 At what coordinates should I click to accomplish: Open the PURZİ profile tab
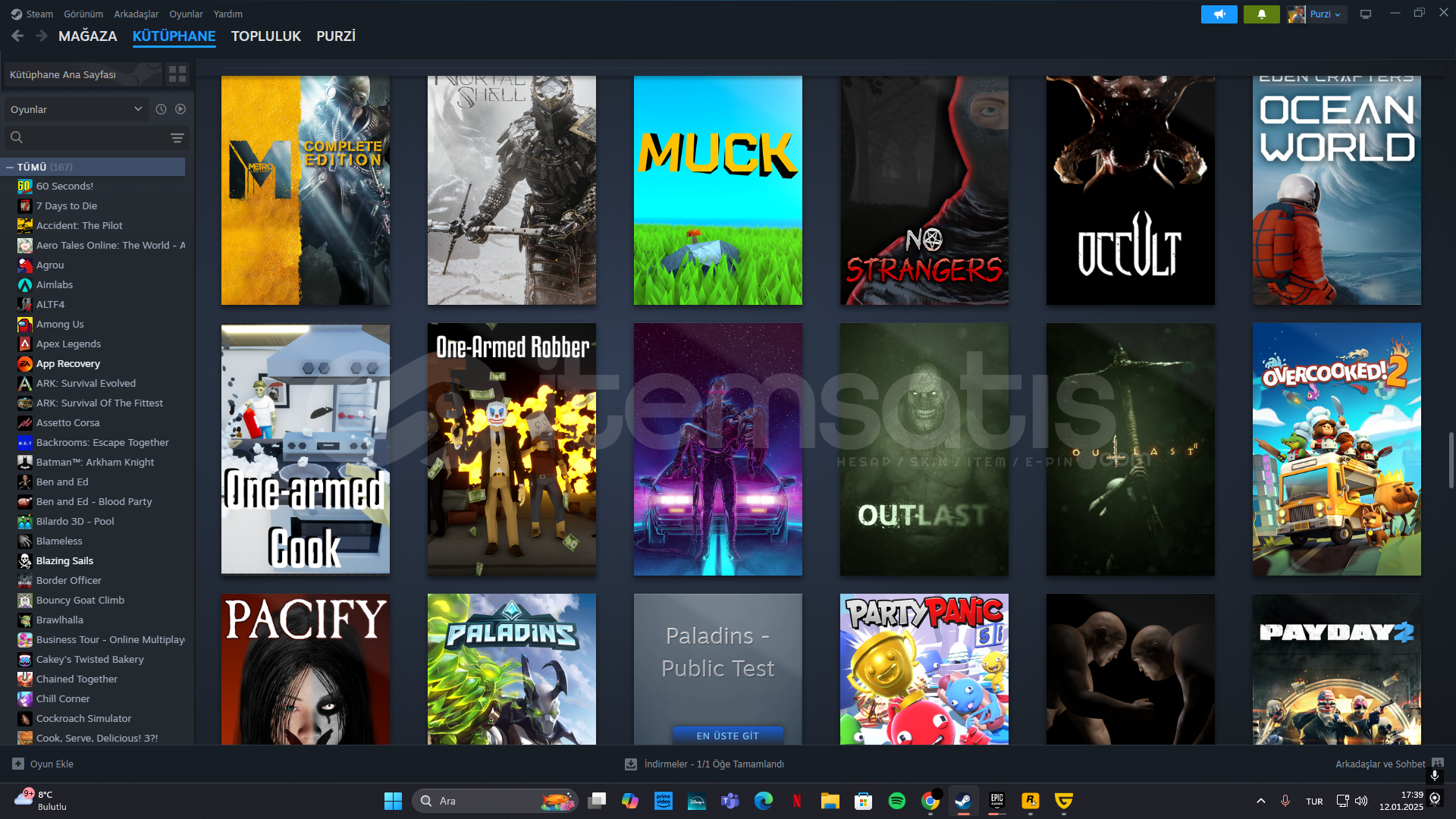(336, 36)
